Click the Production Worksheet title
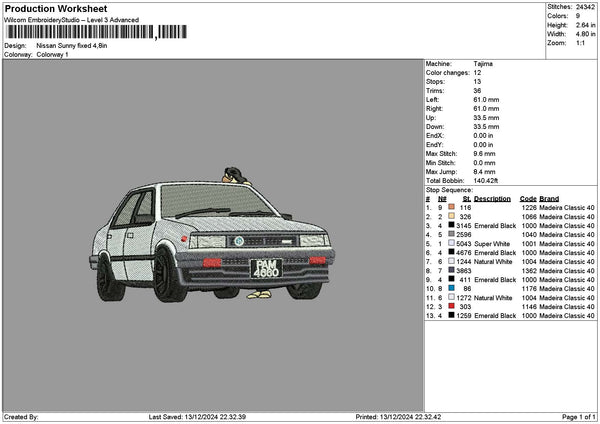 click(56, 9)
